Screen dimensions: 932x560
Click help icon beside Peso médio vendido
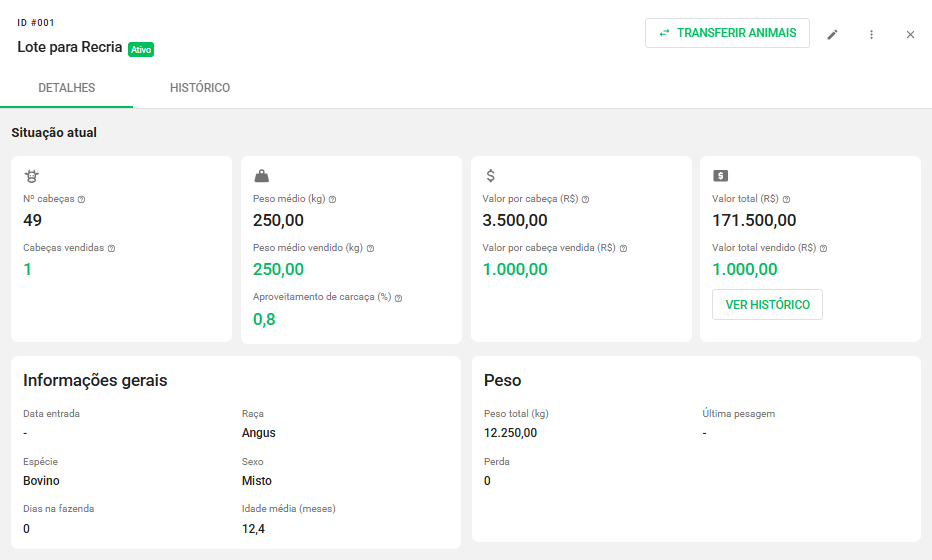click(x=370, y=248)
